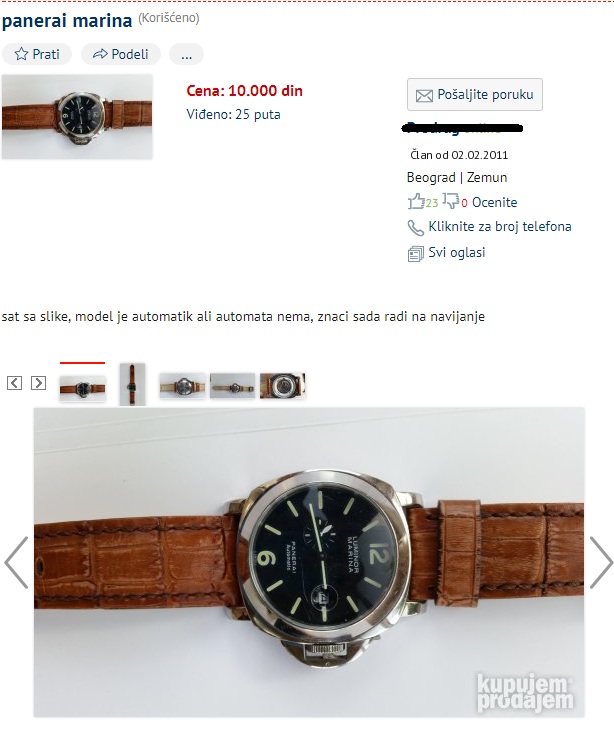This screenshot has height=736, width=614.
Task: Click the Svi oglasi document icon
Action: [x=415, y=254]
